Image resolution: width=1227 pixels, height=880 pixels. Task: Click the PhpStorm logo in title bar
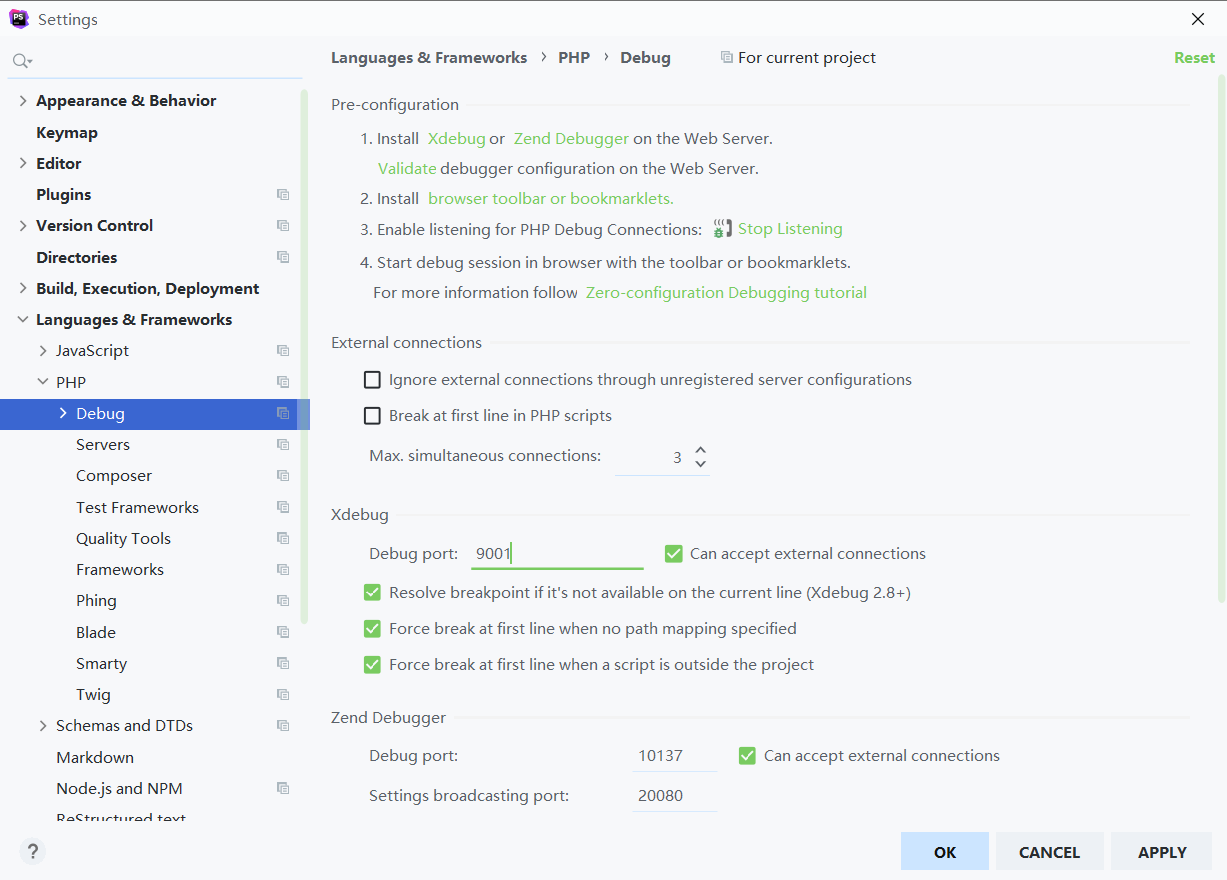[19, 19]
